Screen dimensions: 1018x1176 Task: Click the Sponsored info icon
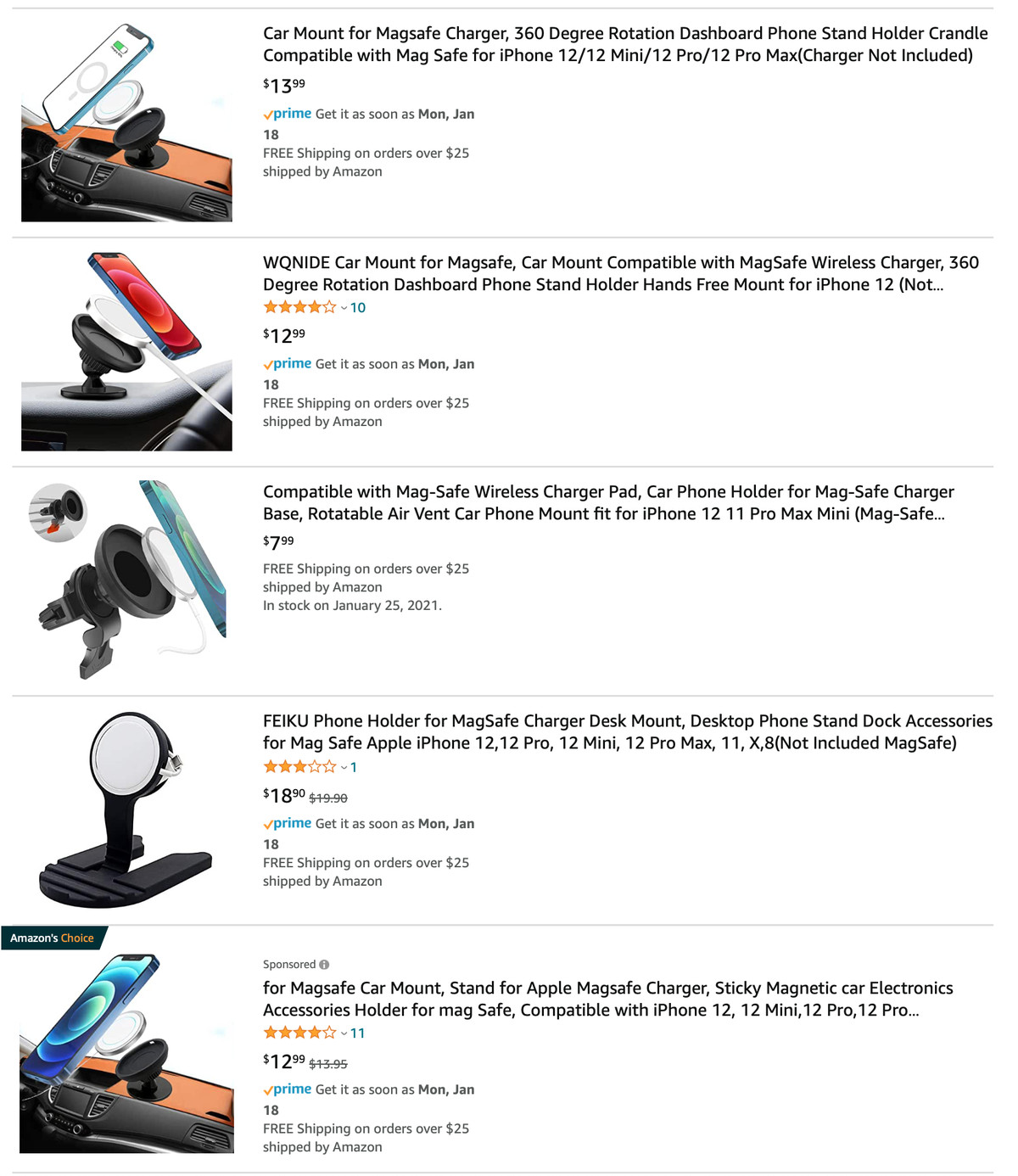pos(324,965)
